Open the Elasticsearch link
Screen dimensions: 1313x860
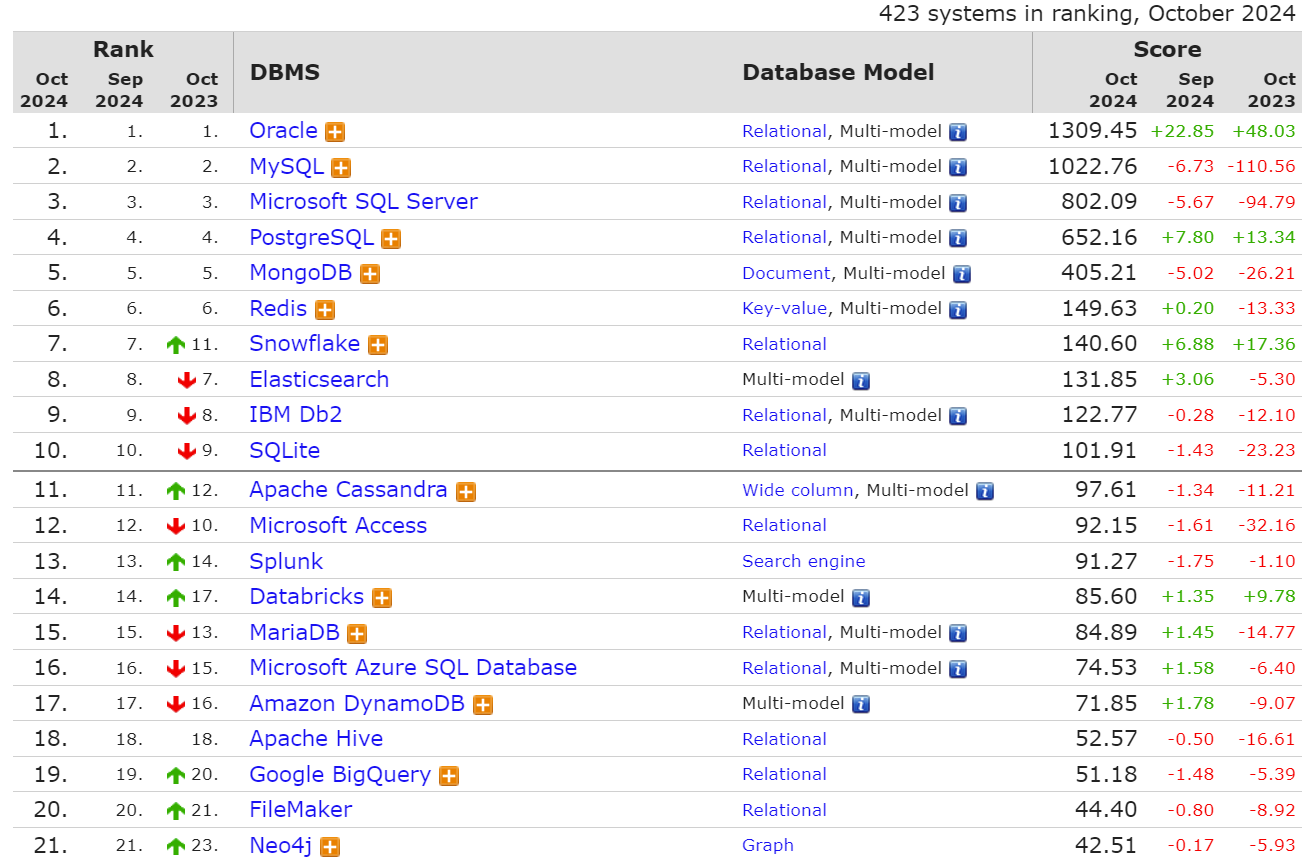[319, 379]
